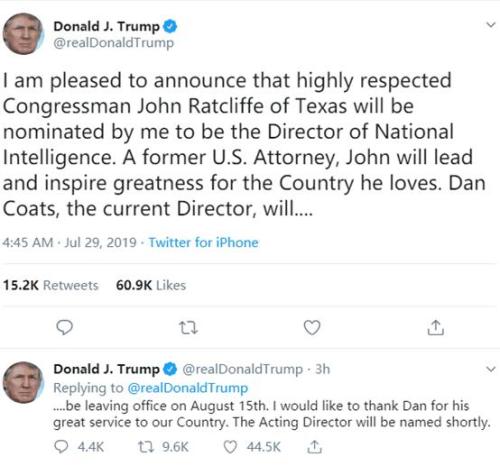The image size is (500, 466).
Task: Share the main tweet via upload icon
Action: point(436,327)
